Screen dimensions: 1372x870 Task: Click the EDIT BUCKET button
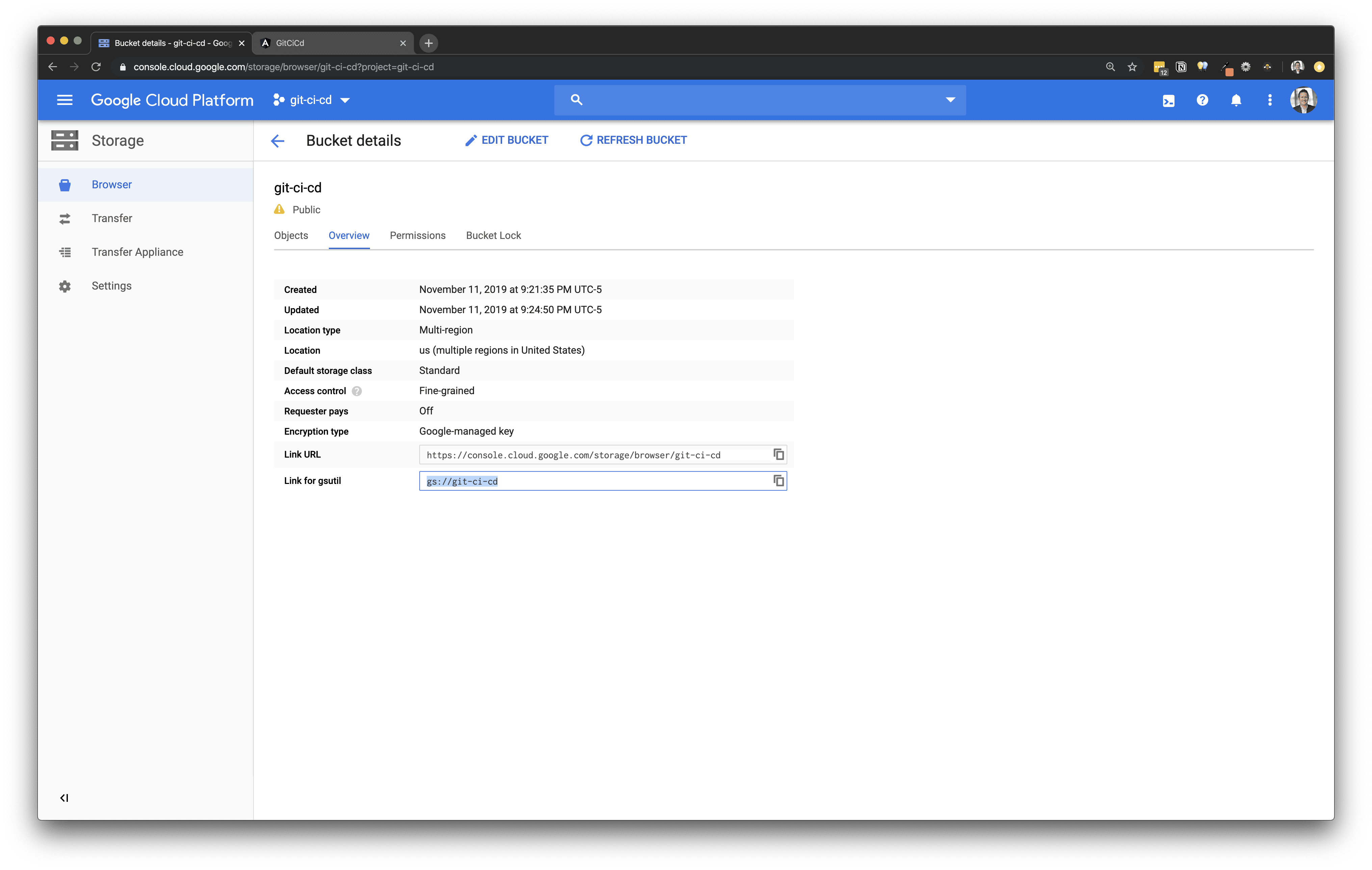(x=506, y=141)
